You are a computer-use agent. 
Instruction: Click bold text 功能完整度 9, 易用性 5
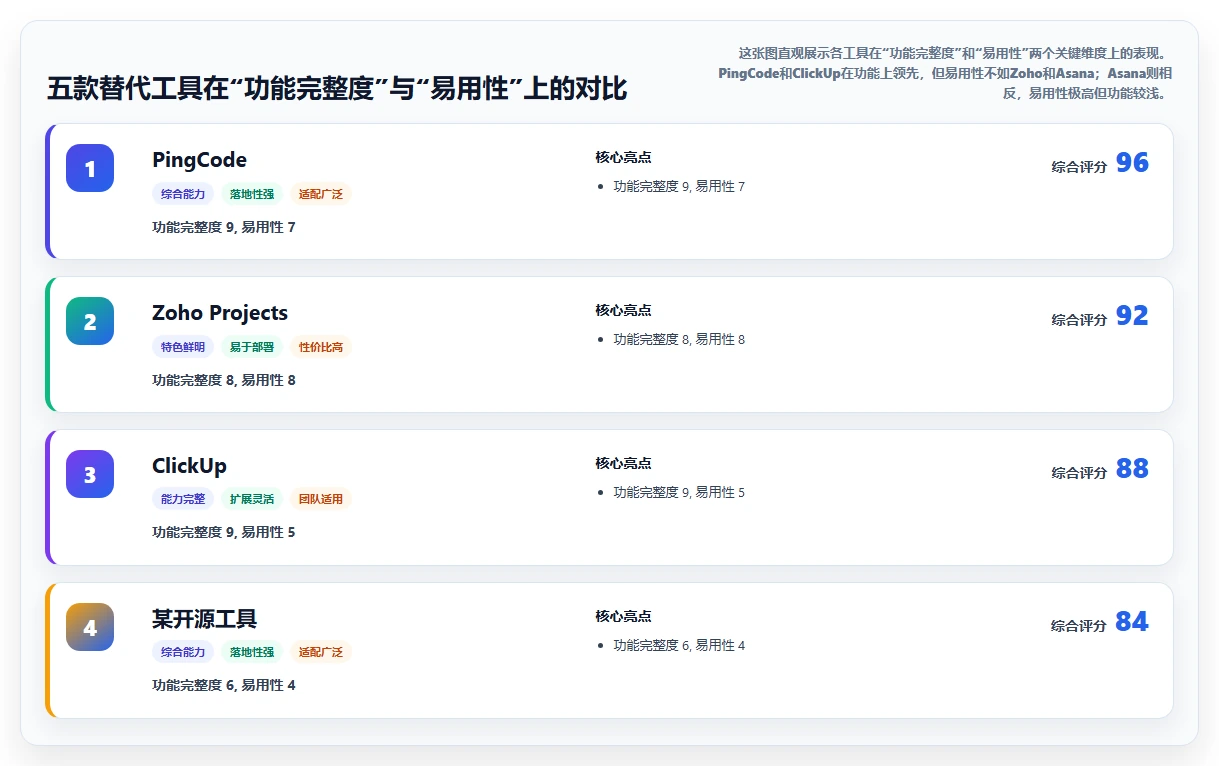click(x=224, y=532)
